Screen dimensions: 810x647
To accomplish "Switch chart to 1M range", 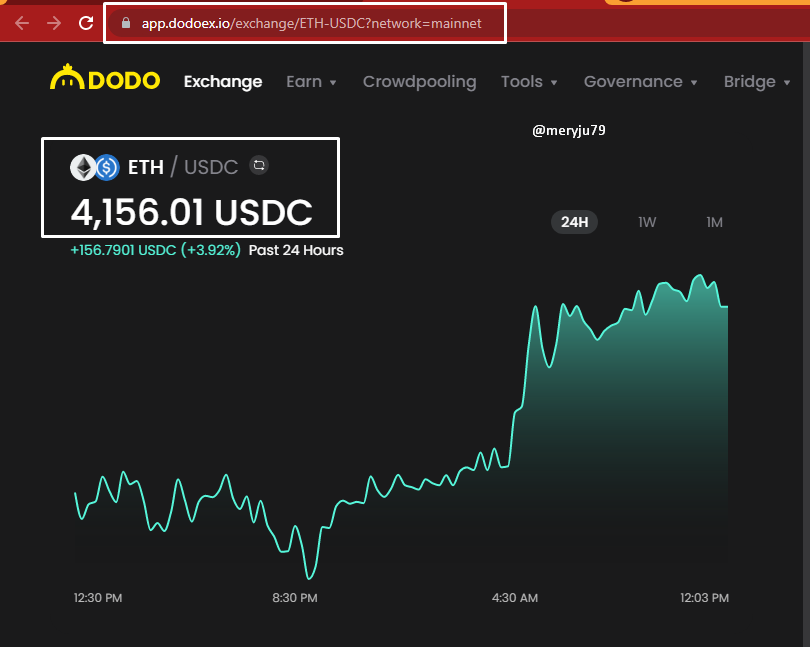I will point(714,222).
